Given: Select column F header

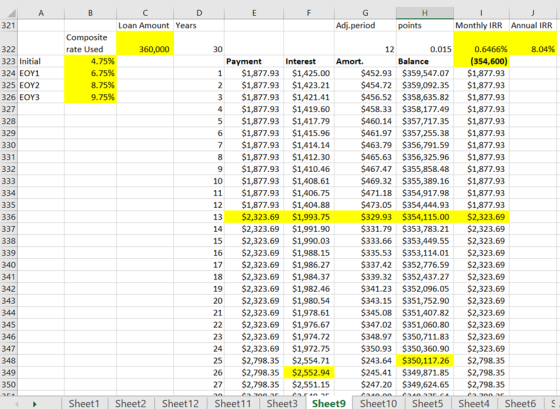Looking at the screenshot, I should pyautogui.click(x=309, y=13).
